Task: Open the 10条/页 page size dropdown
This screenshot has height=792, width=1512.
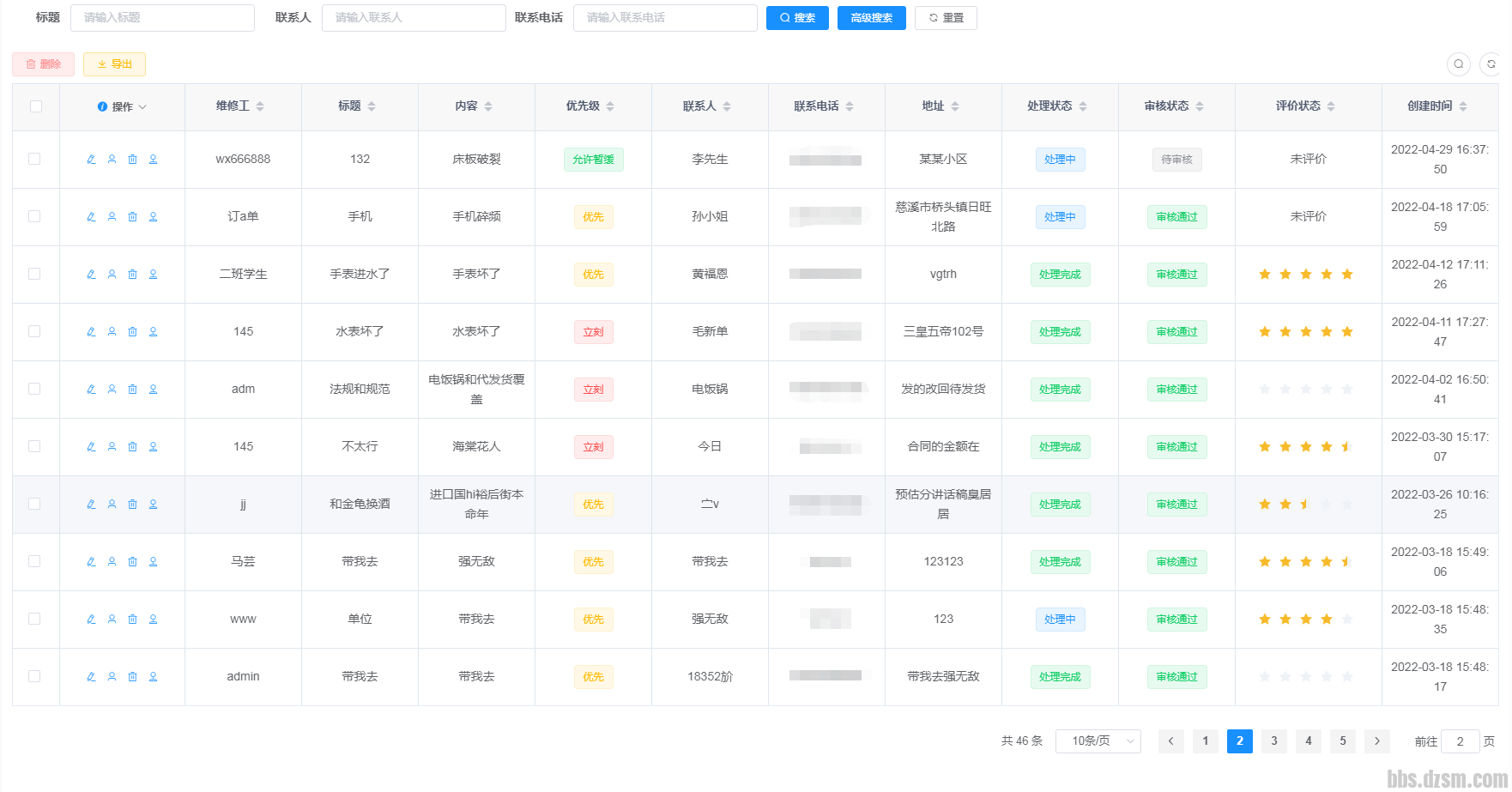Action: click(1098, 741)
